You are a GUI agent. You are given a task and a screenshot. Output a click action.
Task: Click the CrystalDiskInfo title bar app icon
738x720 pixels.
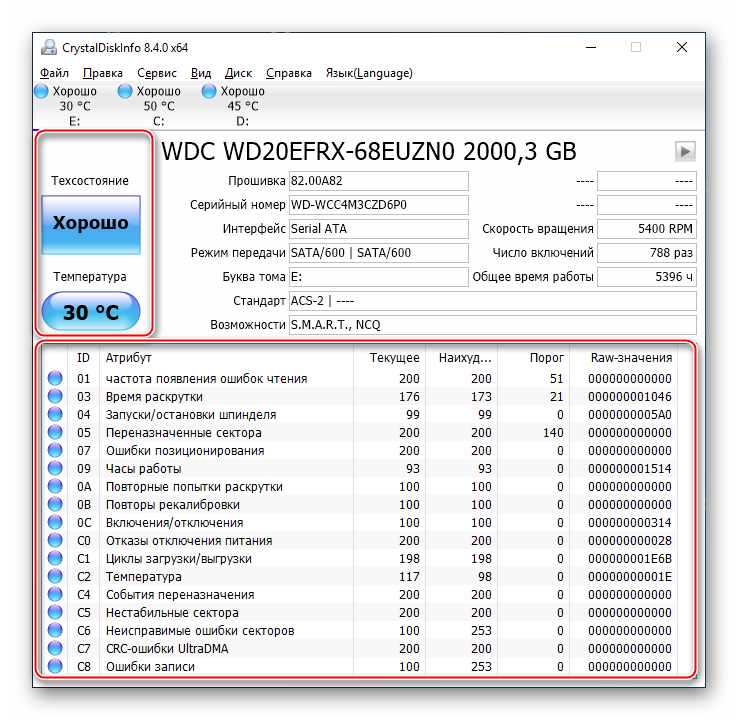click(49, 48)
